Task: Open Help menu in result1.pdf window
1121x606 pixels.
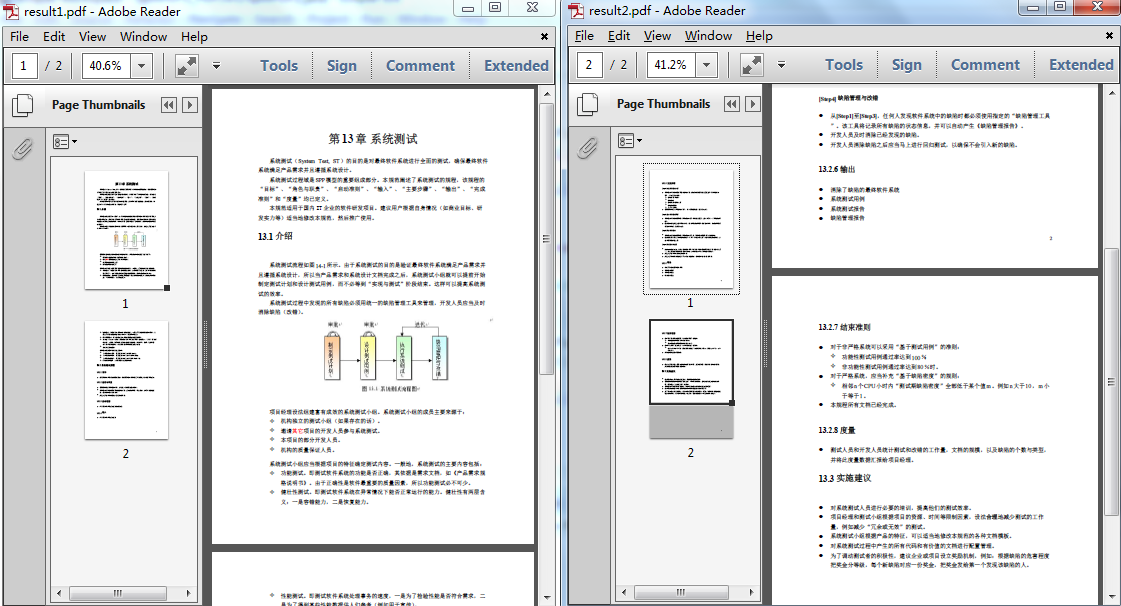Action: pos(194,36)
